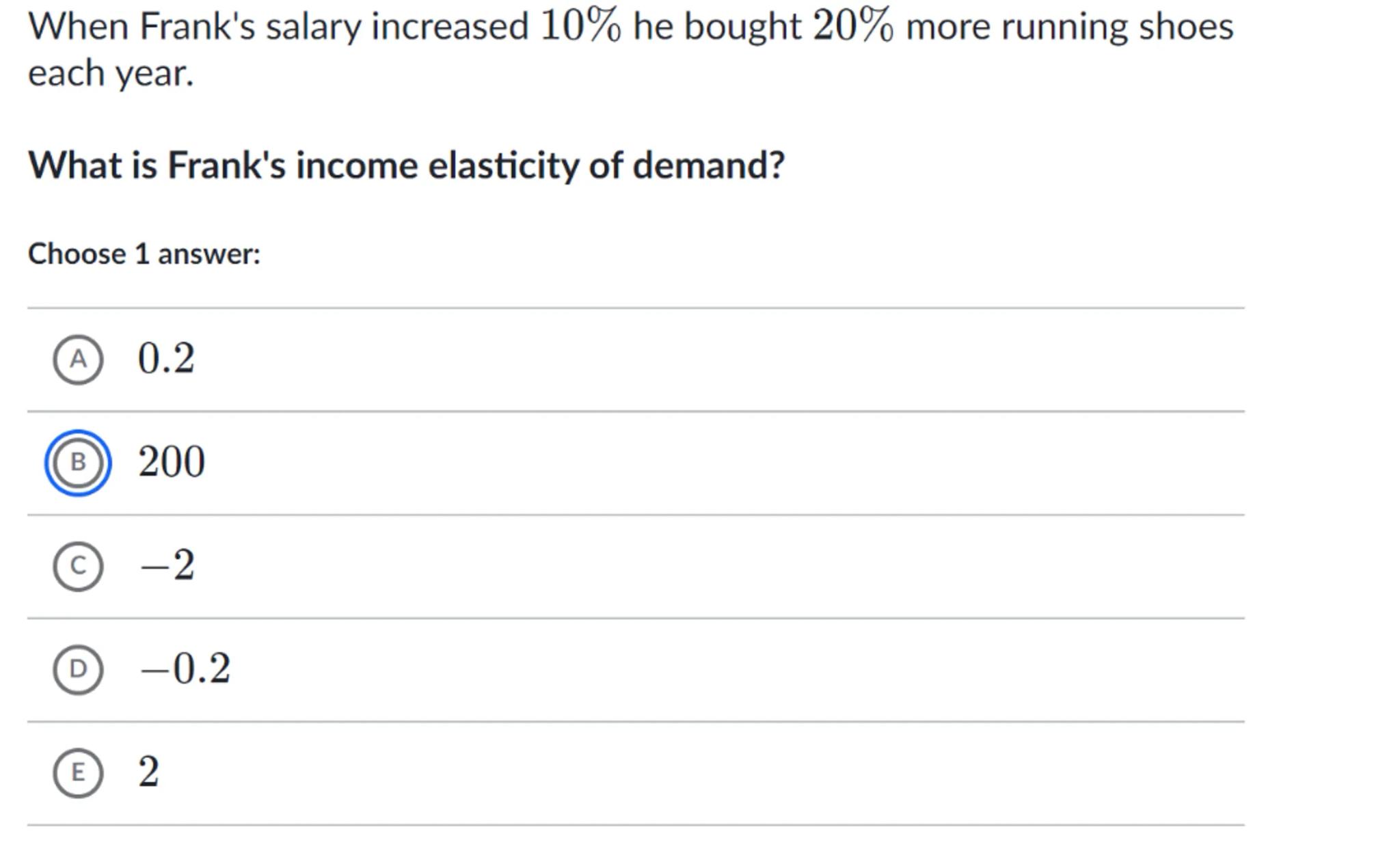Click the 20% figure in the prompt

coord(852,27)
